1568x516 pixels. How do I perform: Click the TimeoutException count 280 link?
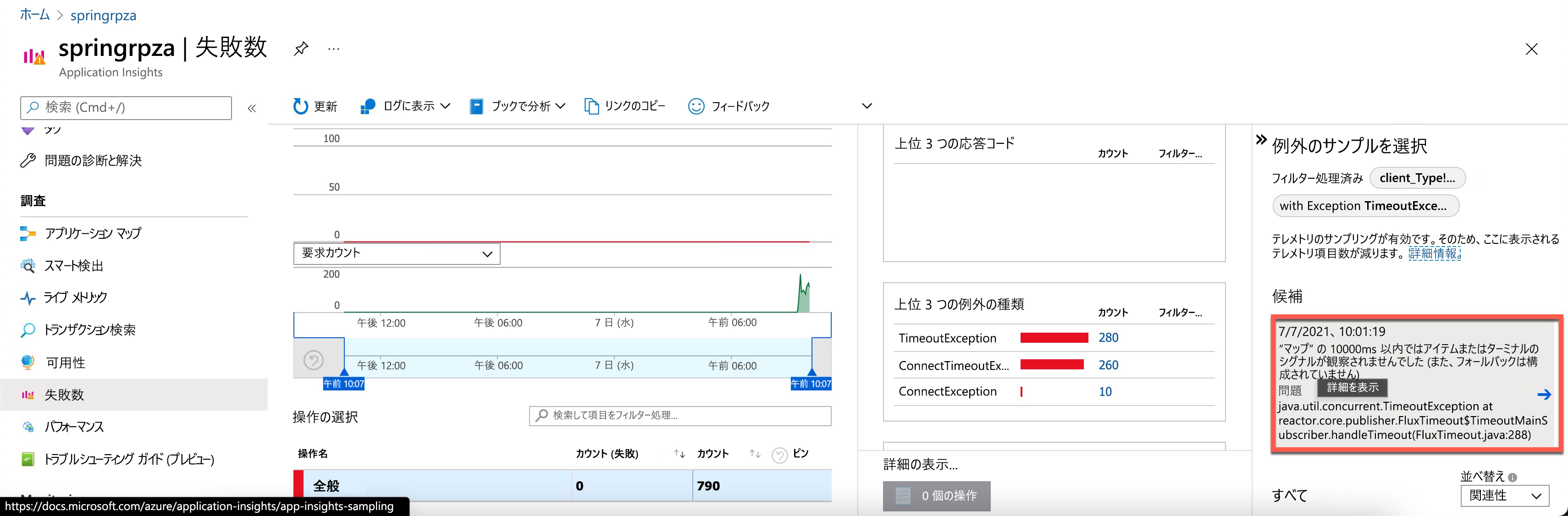point(1108,338)
